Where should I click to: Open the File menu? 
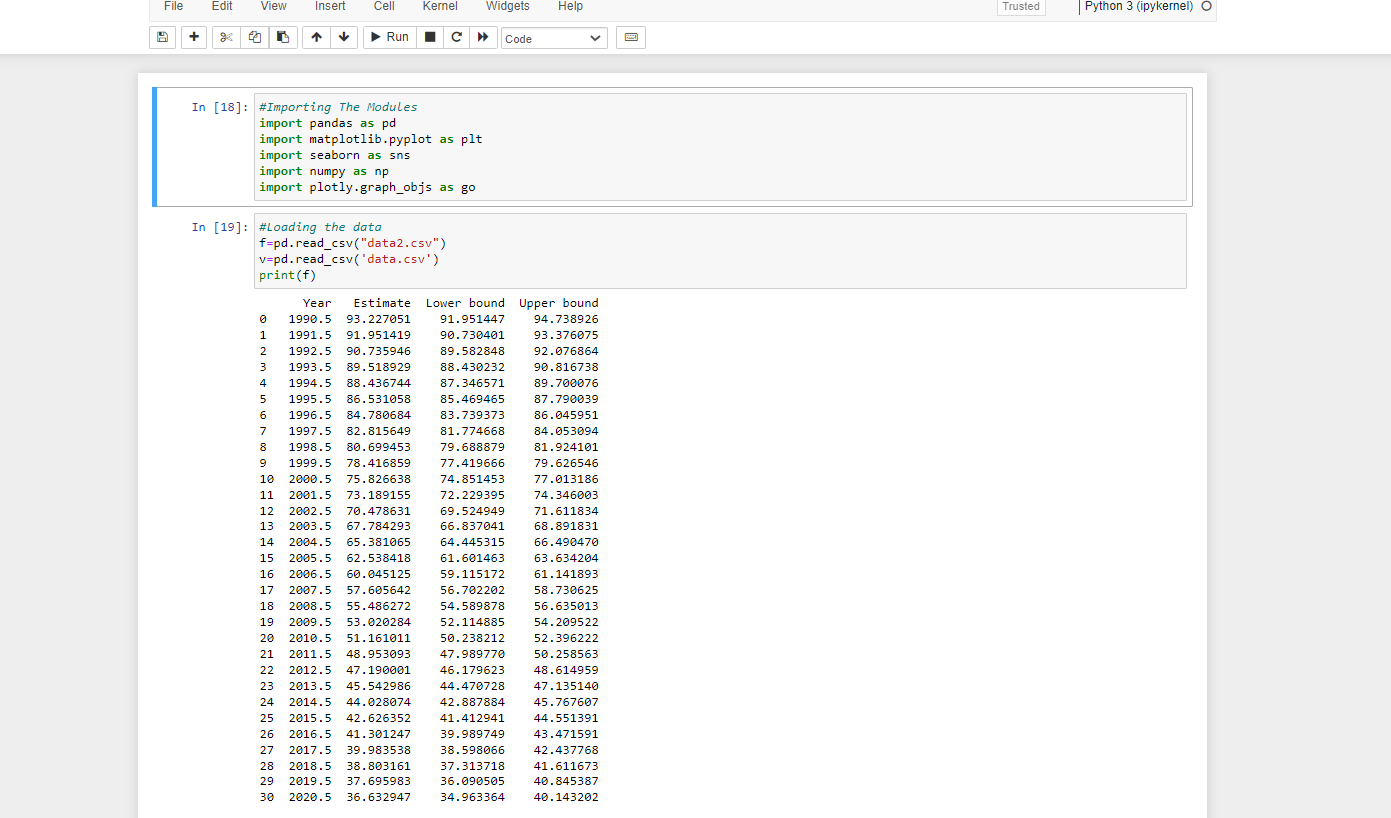tap(173, 6)
